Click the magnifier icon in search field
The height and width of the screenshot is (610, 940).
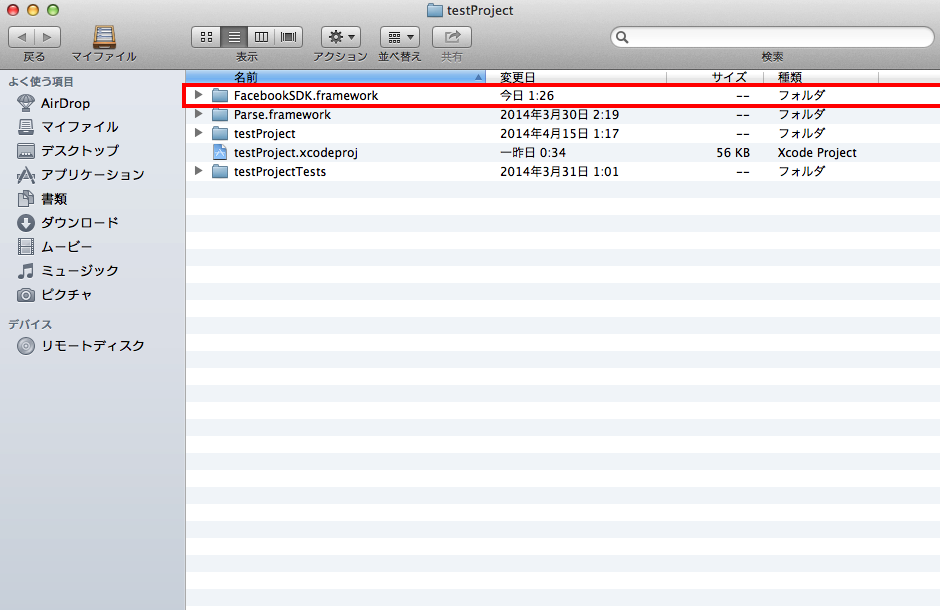pyautogui.click(x=622, y=37)
